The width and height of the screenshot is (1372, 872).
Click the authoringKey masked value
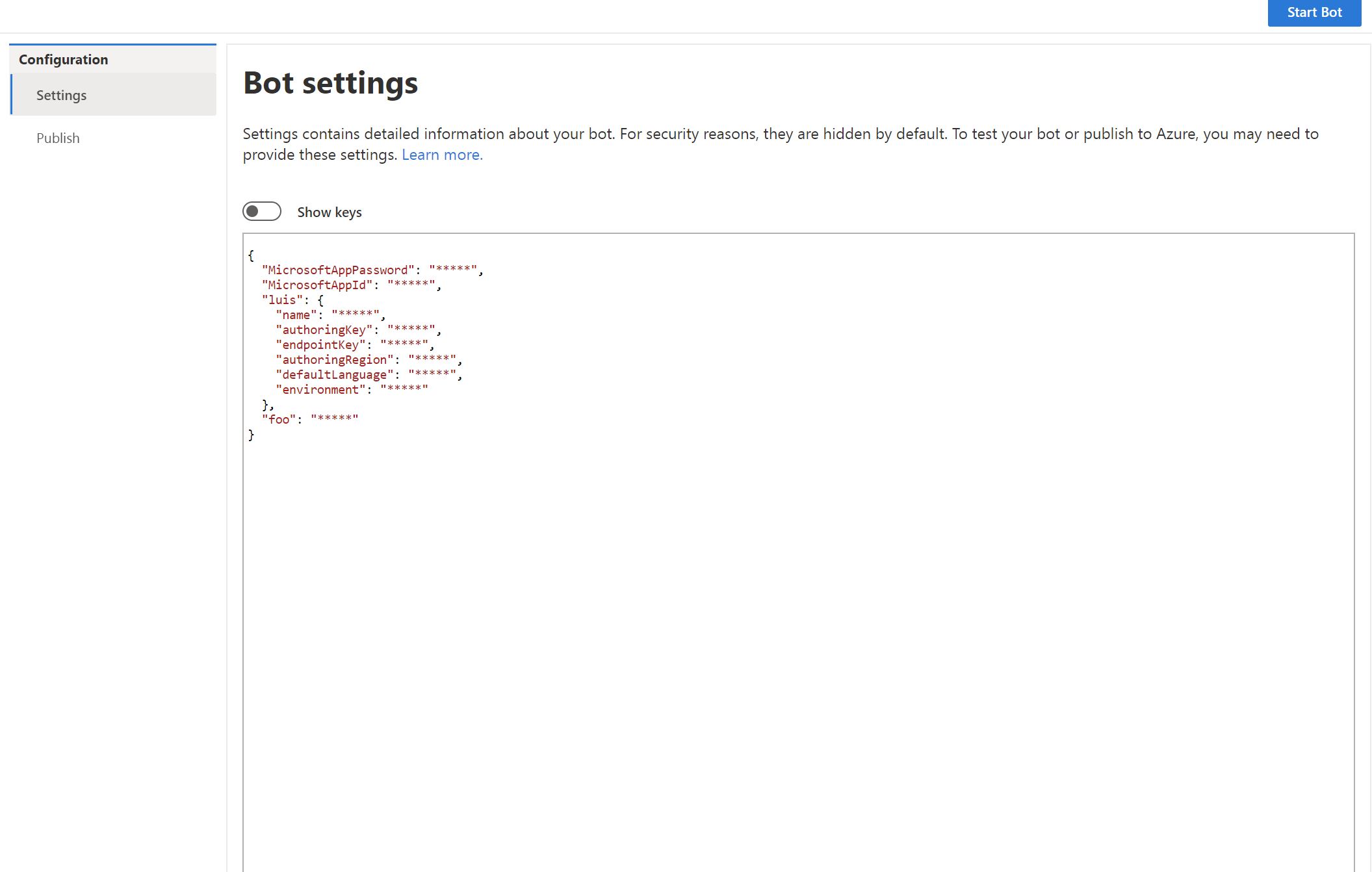(411, 330)
